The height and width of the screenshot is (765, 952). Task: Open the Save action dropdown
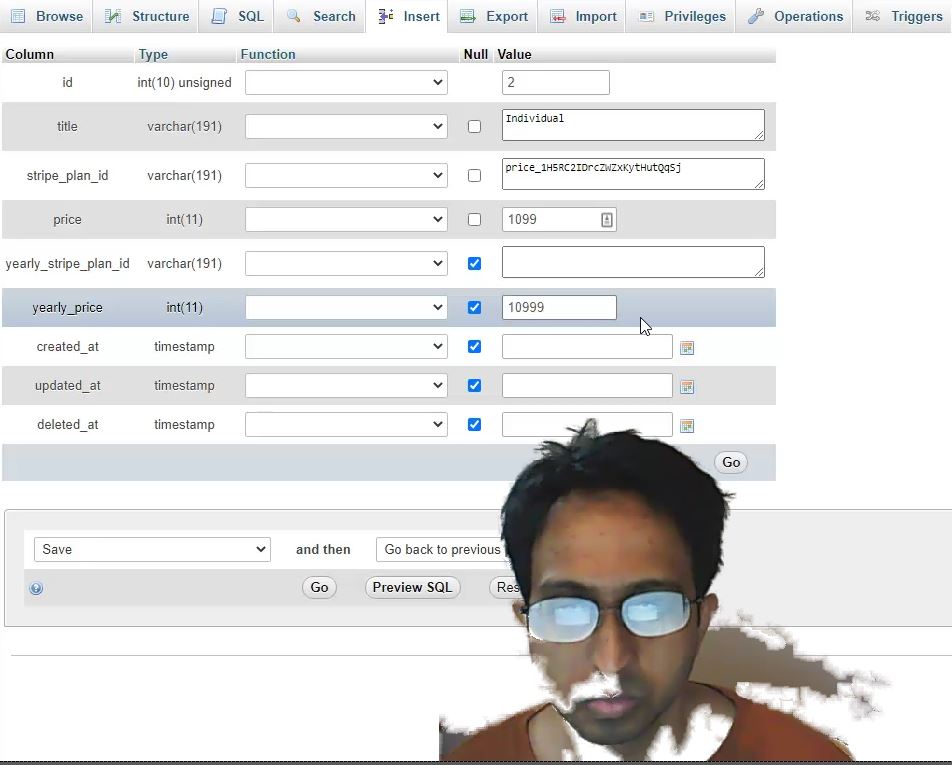click(152, 549)
